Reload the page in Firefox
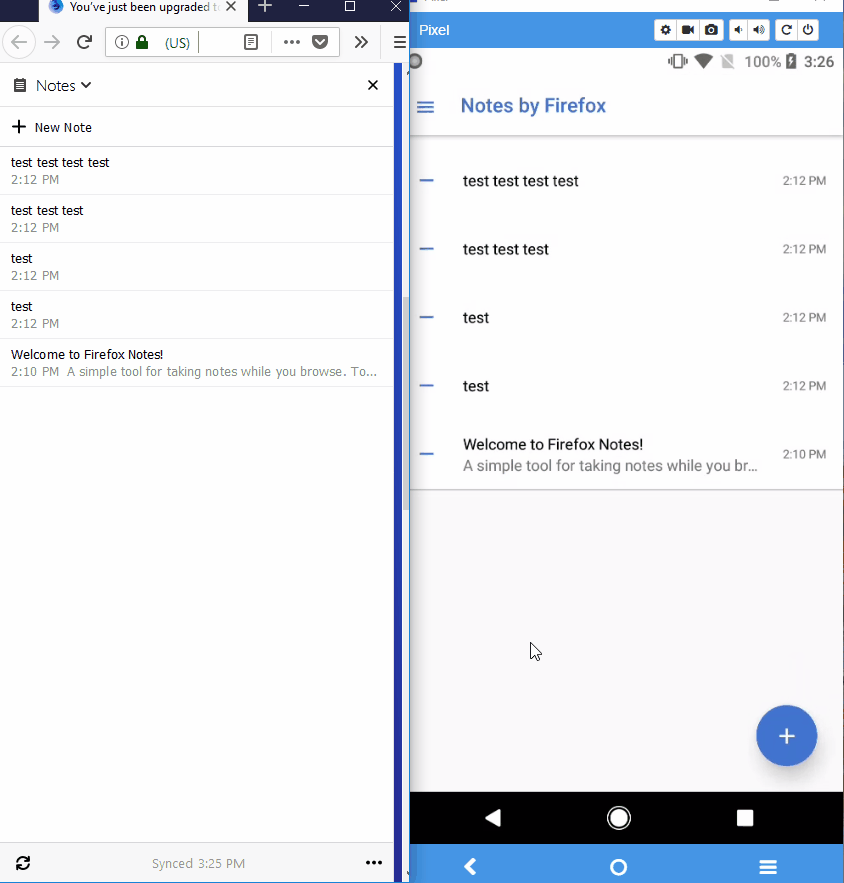The image size is (844, 883). point(84,42)
